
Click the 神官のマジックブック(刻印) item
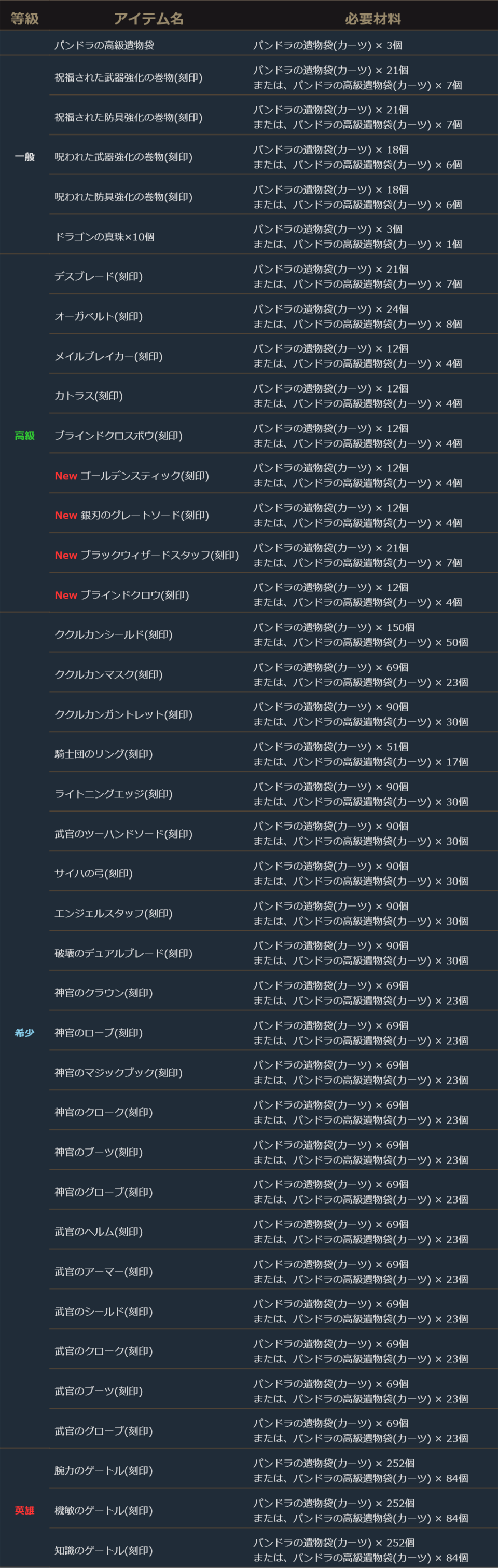tap(119, 1073)
